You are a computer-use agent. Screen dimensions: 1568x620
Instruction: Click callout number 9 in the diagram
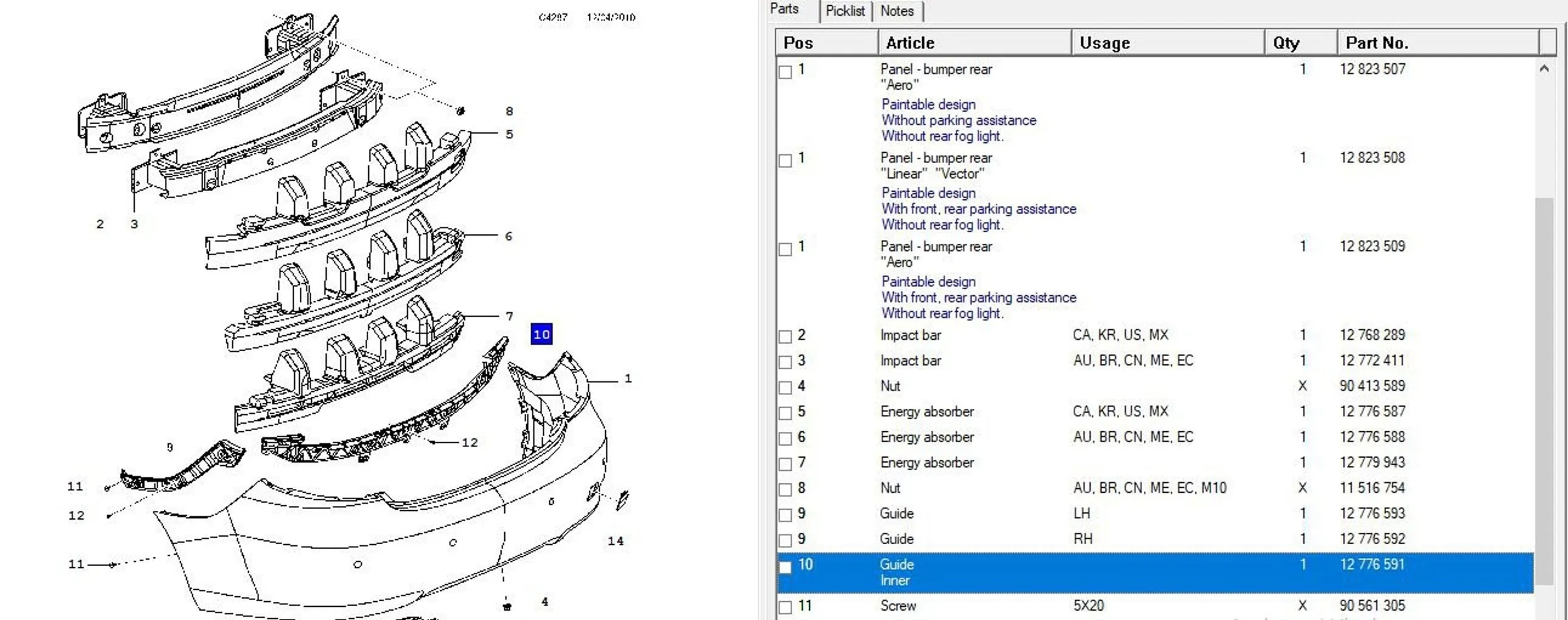[x=169, y=448]
